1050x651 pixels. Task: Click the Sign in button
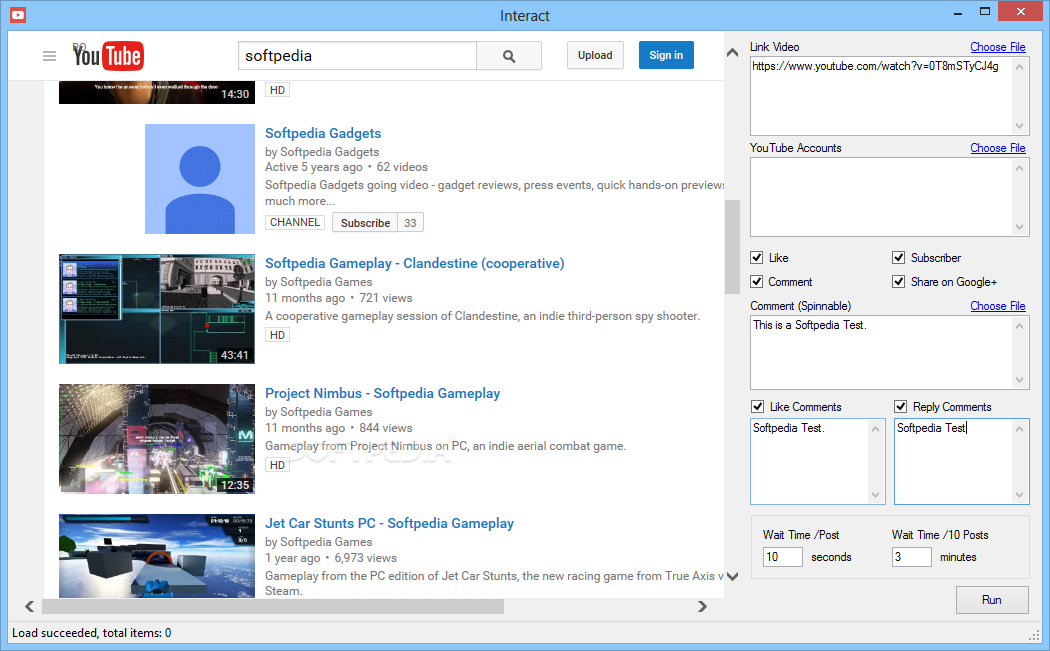[666, 56]
